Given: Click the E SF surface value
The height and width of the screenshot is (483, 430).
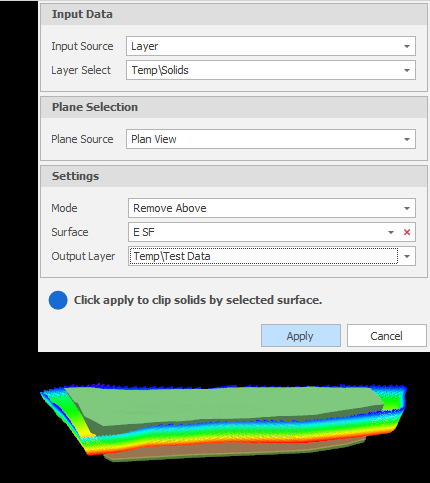Looking at the screenshot, I should coord(144,232).
